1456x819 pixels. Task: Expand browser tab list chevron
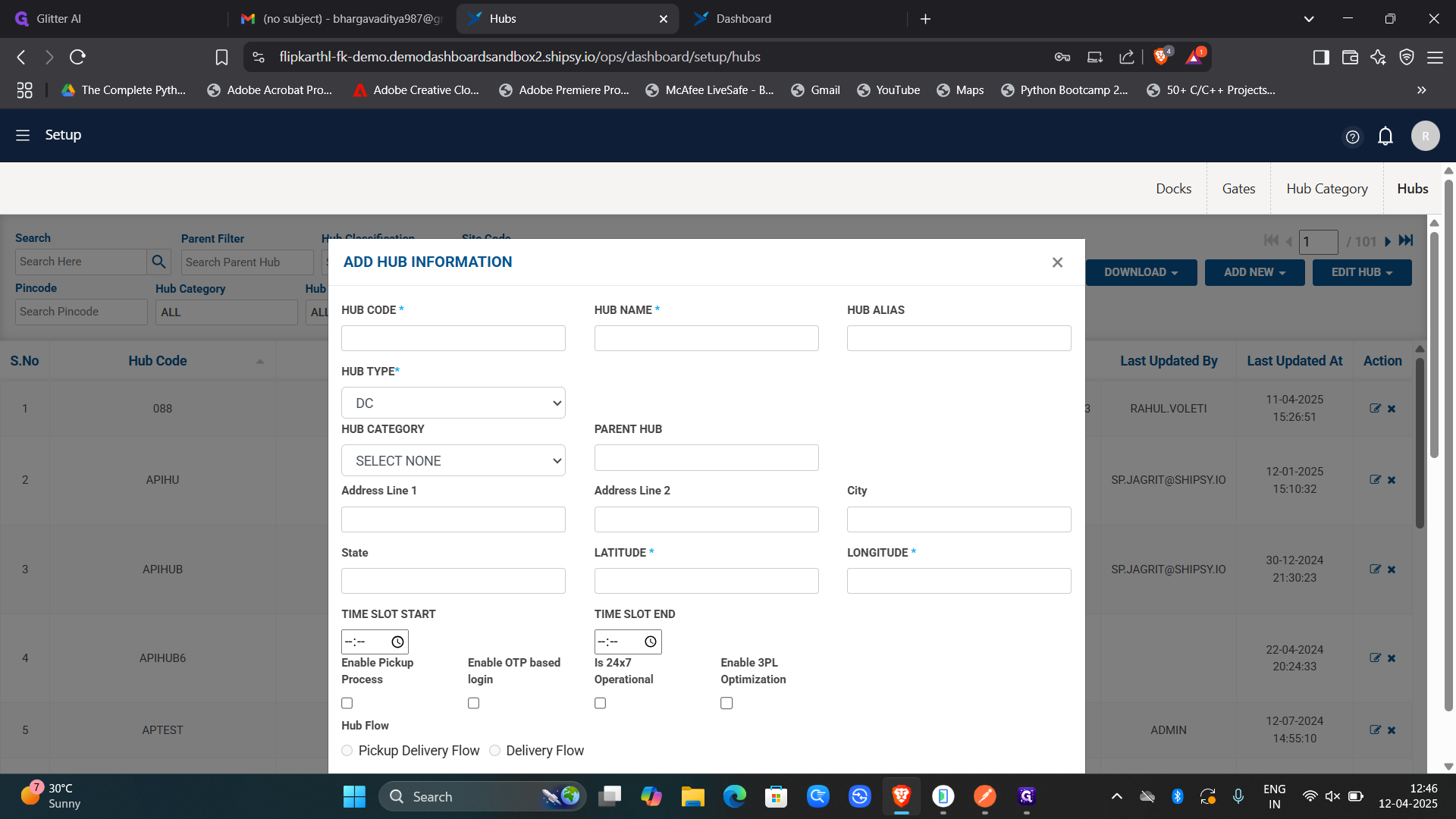click(x=1309, y=19)
